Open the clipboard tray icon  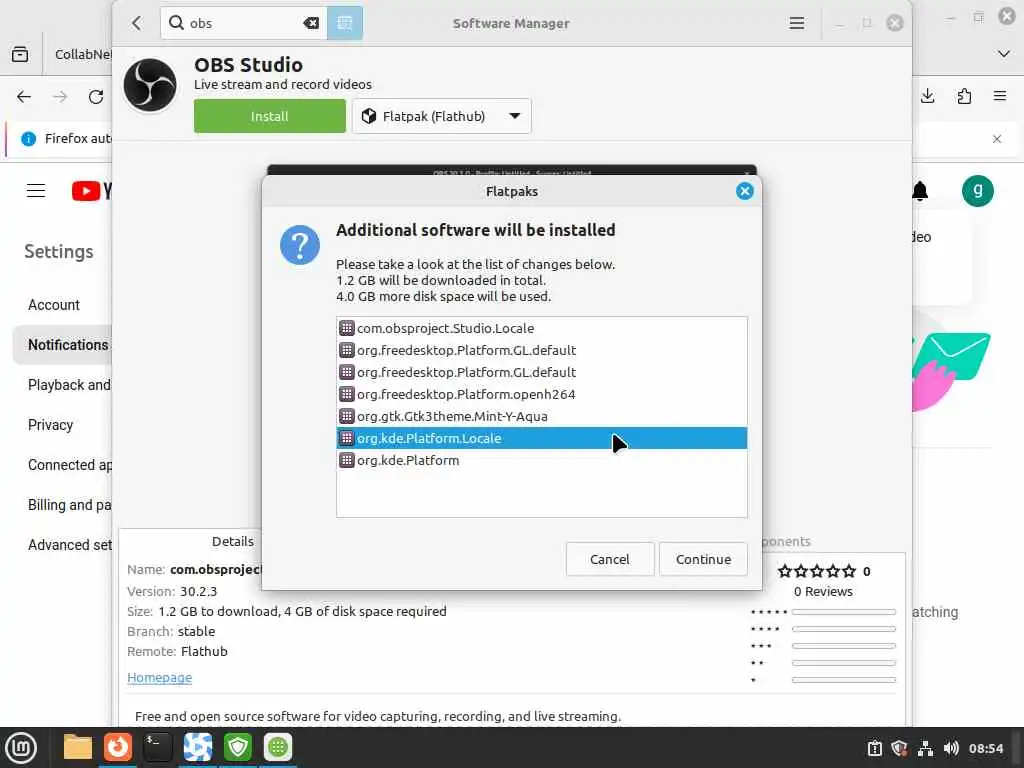pos(874,748)
